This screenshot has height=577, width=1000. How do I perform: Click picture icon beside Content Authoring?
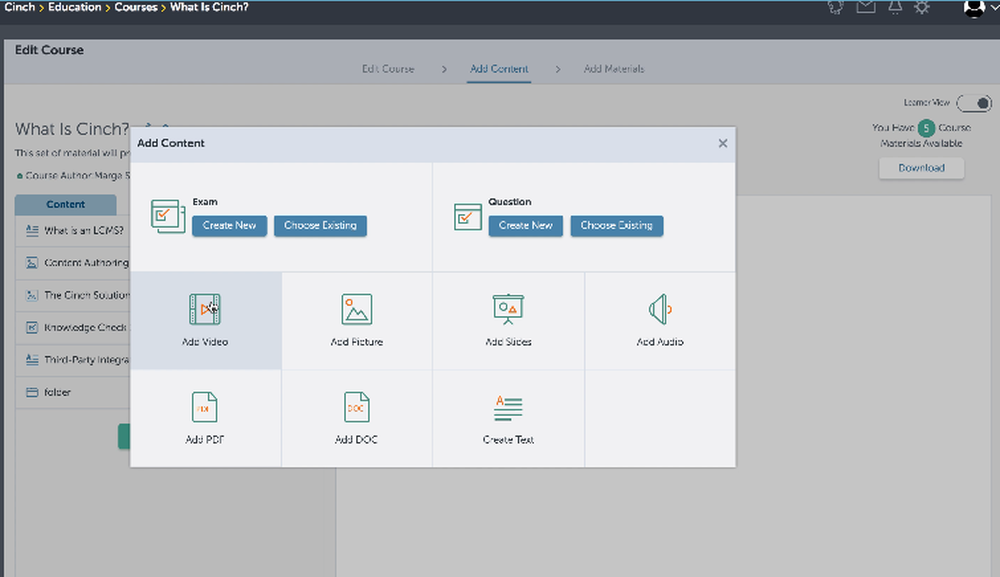[32, 263]
